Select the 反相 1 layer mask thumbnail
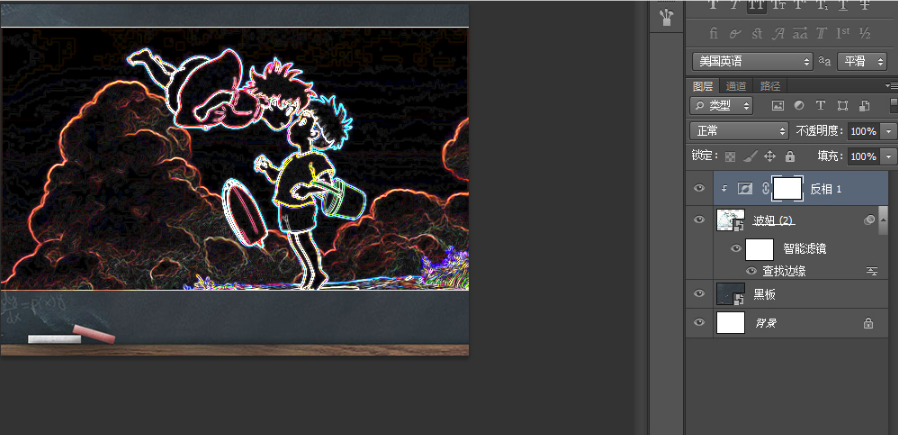The height and width of the screenshot is (435, 898). pyautogui.click(x=786, y=188)
